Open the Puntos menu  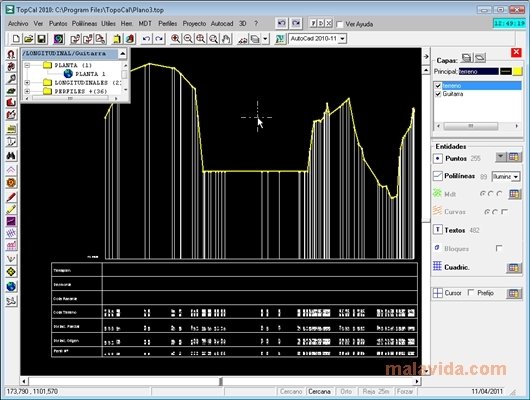click(x=58, y=24)
